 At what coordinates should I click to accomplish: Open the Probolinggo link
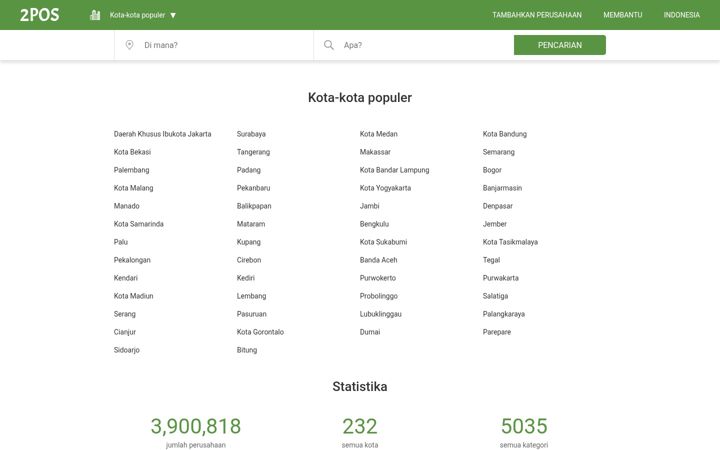tap(379, 296)
